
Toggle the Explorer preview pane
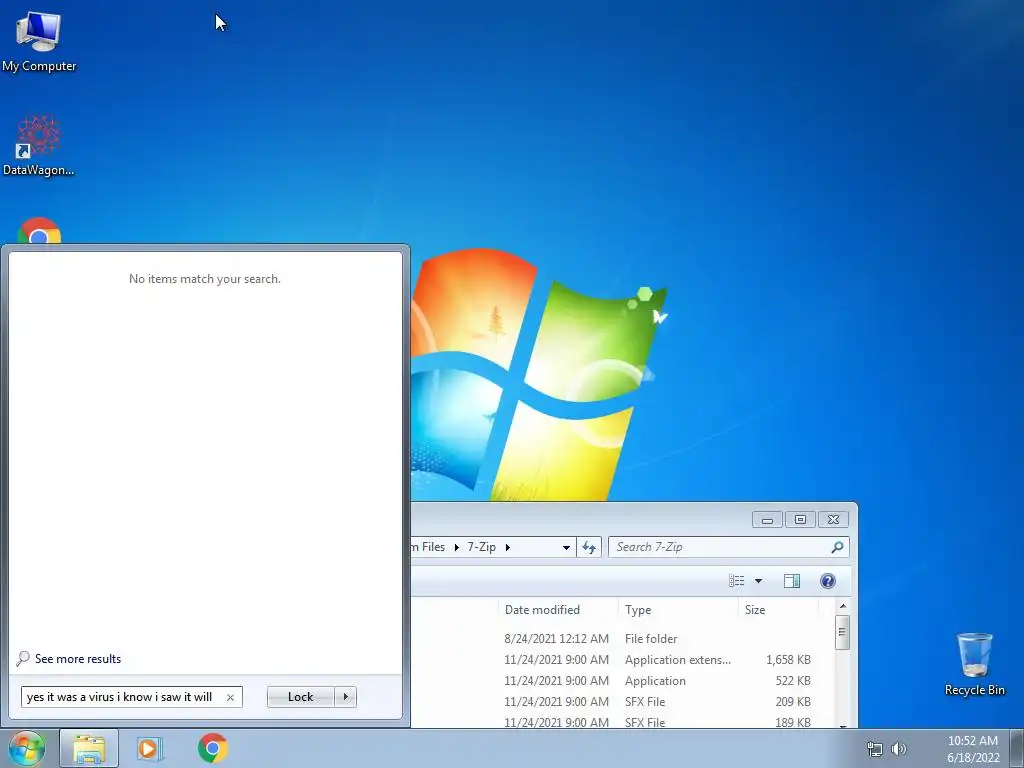[x=792, y=581]
